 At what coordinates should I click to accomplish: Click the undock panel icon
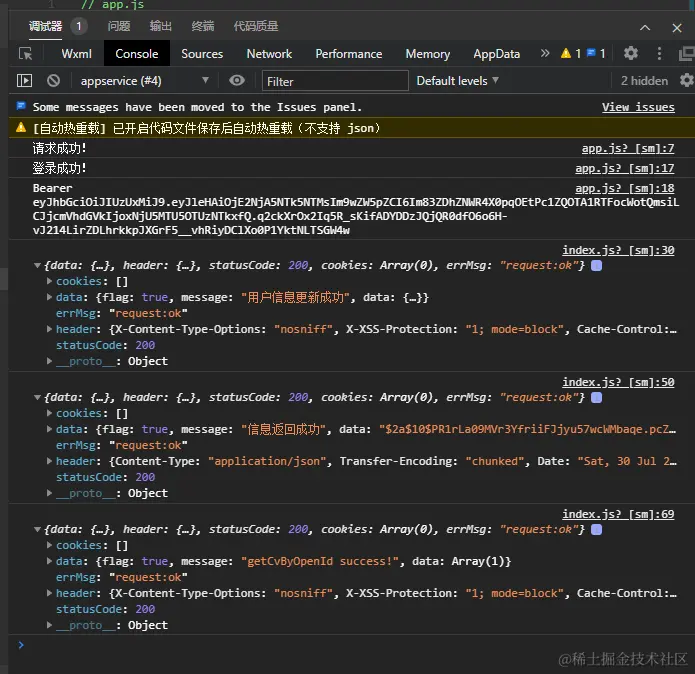(x=686, y=54)
